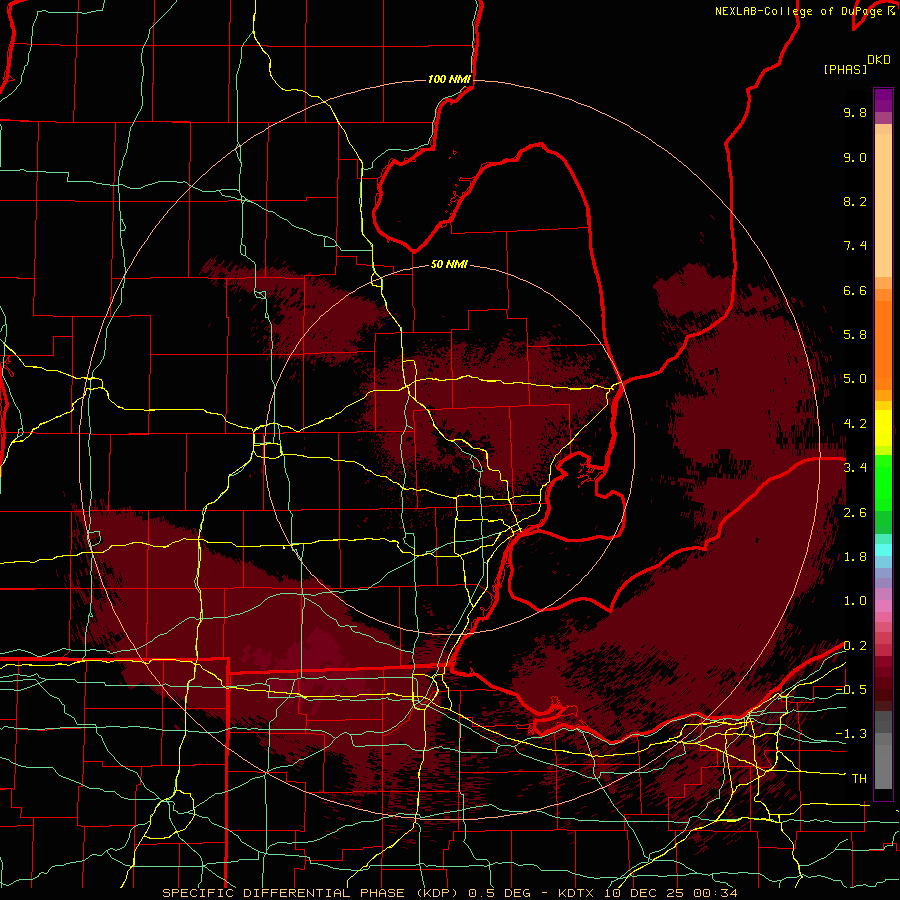900x900 pixels.
Task: Click the 9.8 value on the scale
Action: 855,112
